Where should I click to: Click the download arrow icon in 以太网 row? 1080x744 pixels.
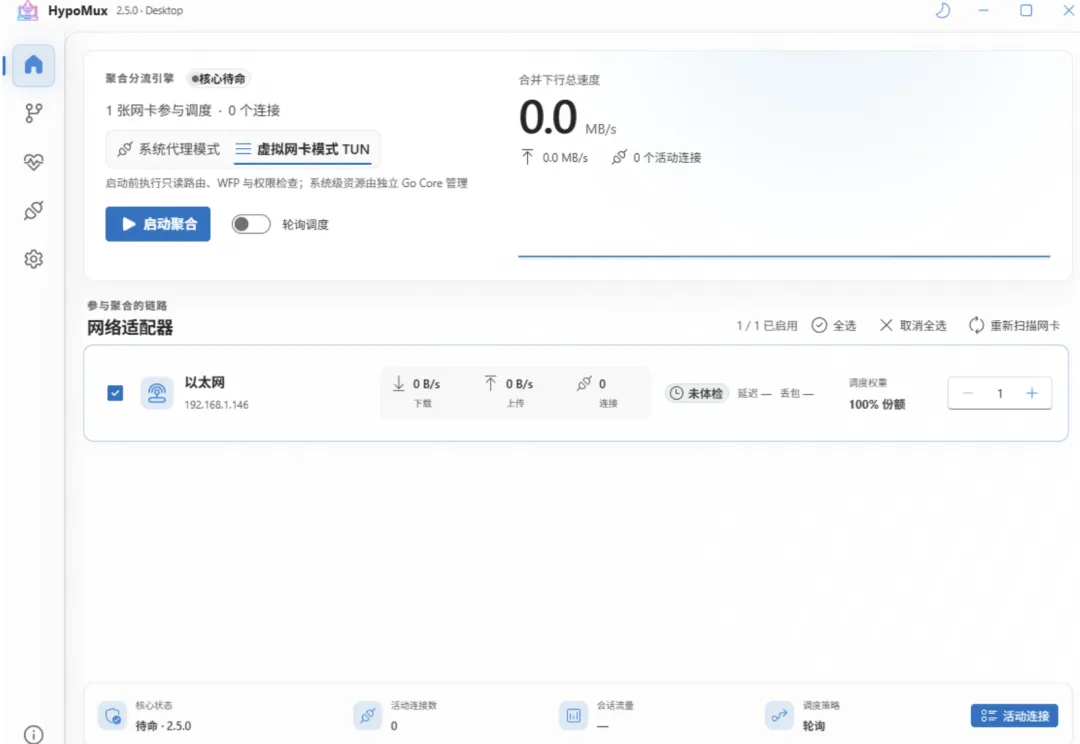pyautogui.click(x=399, y=384)
